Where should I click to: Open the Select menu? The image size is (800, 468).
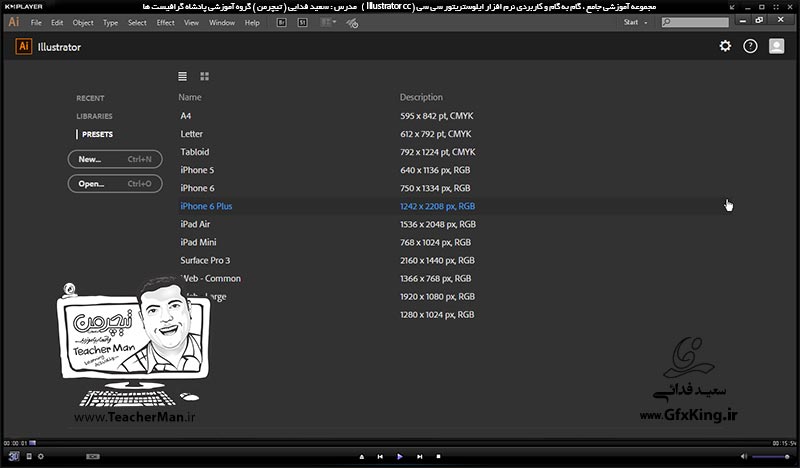137,22
